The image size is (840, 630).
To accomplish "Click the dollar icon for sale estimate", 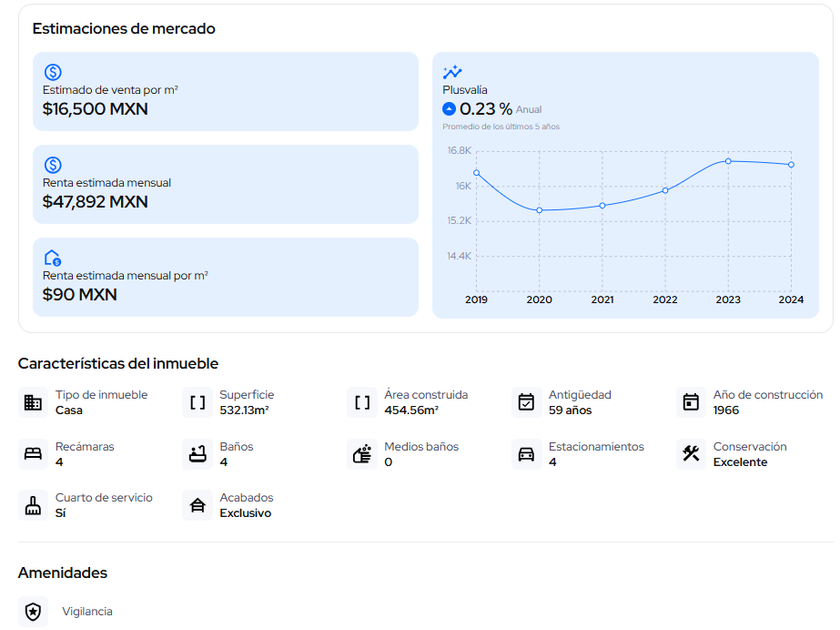I will point(53,72).
